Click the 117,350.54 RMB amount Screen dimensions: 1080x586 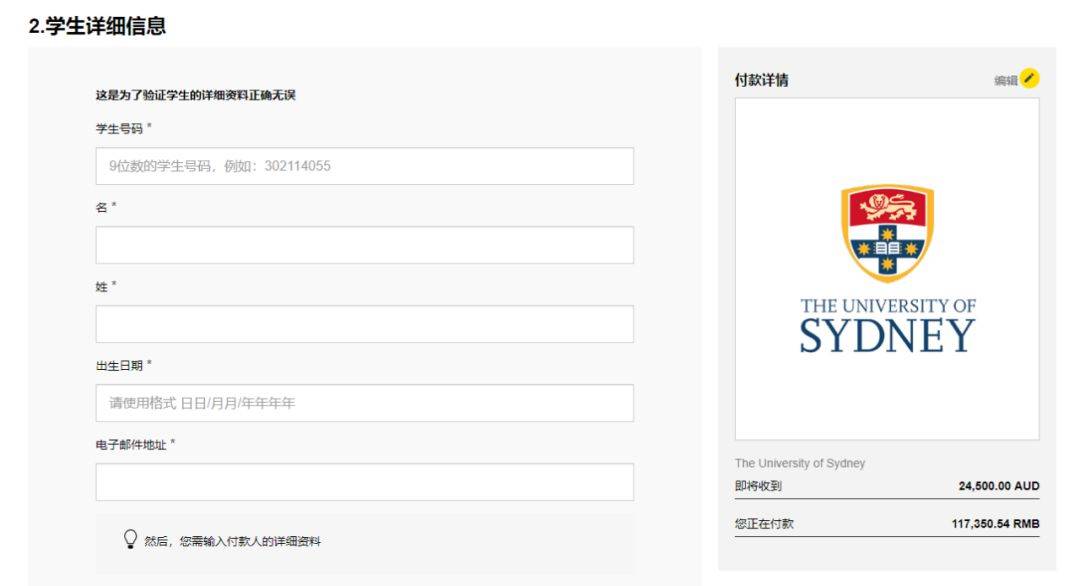(x=995, y=524)
